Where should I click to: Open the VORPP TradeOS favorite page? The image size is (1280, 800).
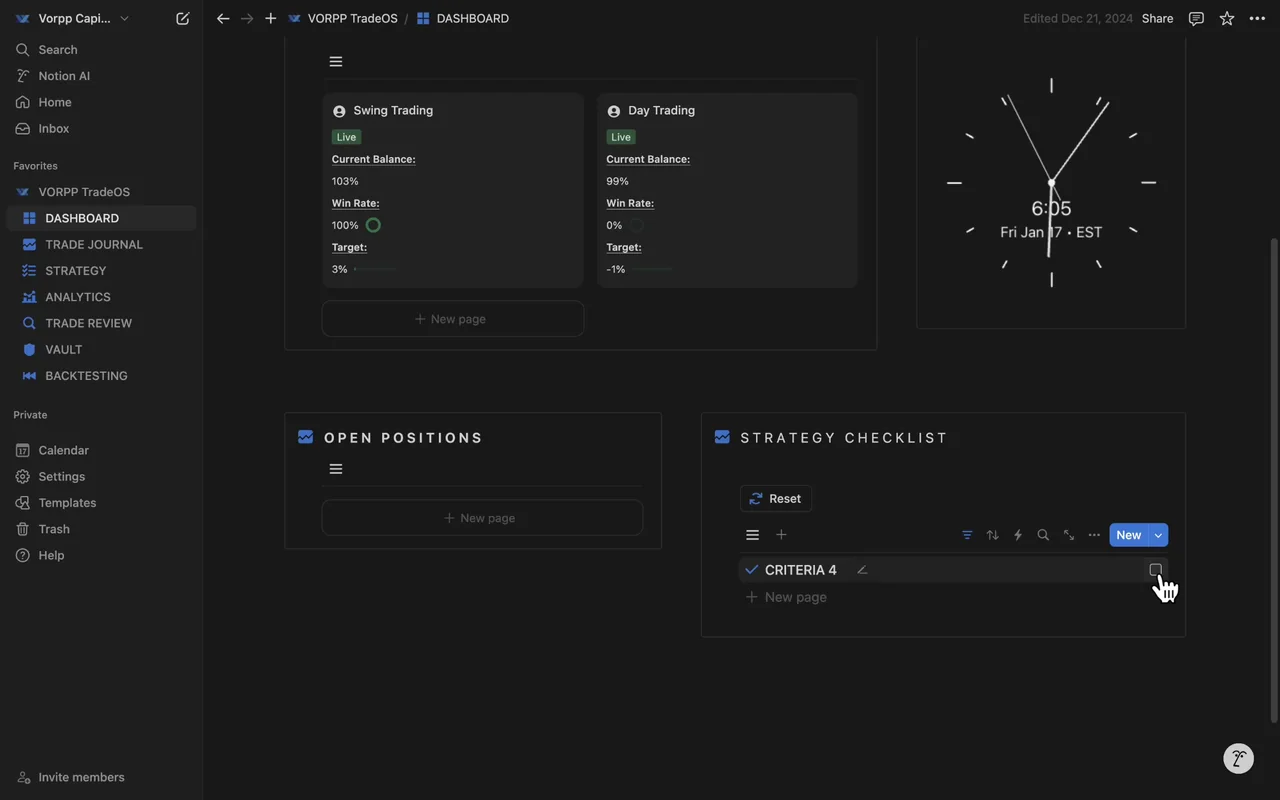101,192
